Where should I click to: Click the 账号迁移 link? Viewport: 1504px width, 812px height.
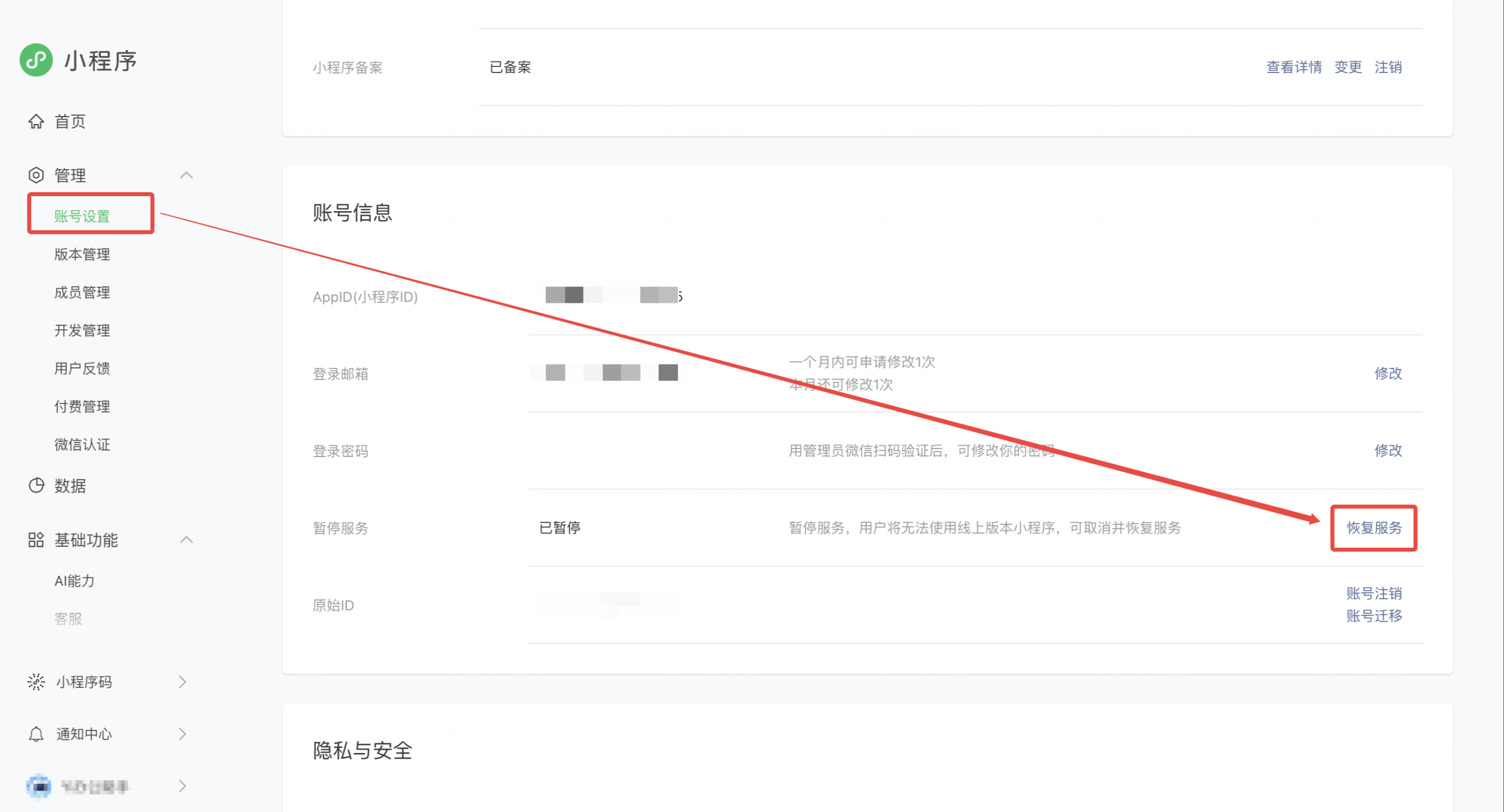point(1375,615)
